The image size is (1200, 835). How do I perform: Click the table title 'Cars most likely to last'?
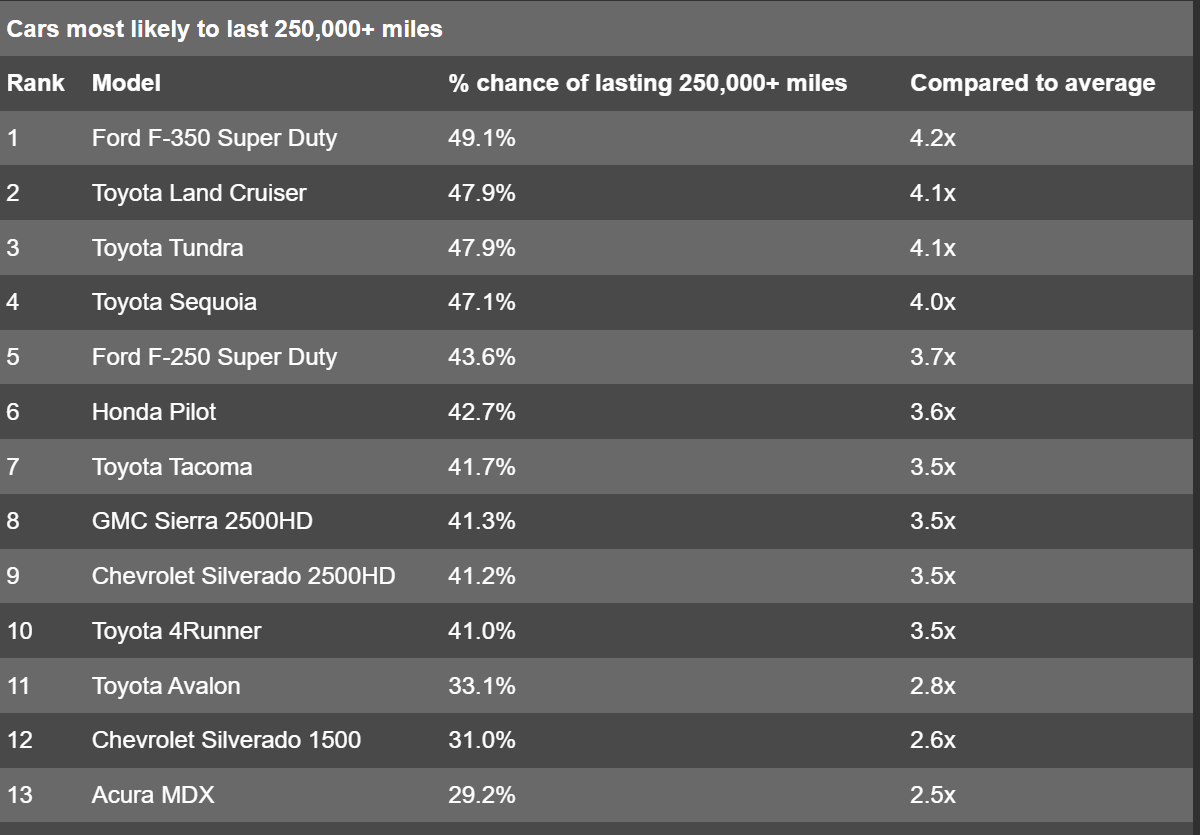[x=224, y=29]
